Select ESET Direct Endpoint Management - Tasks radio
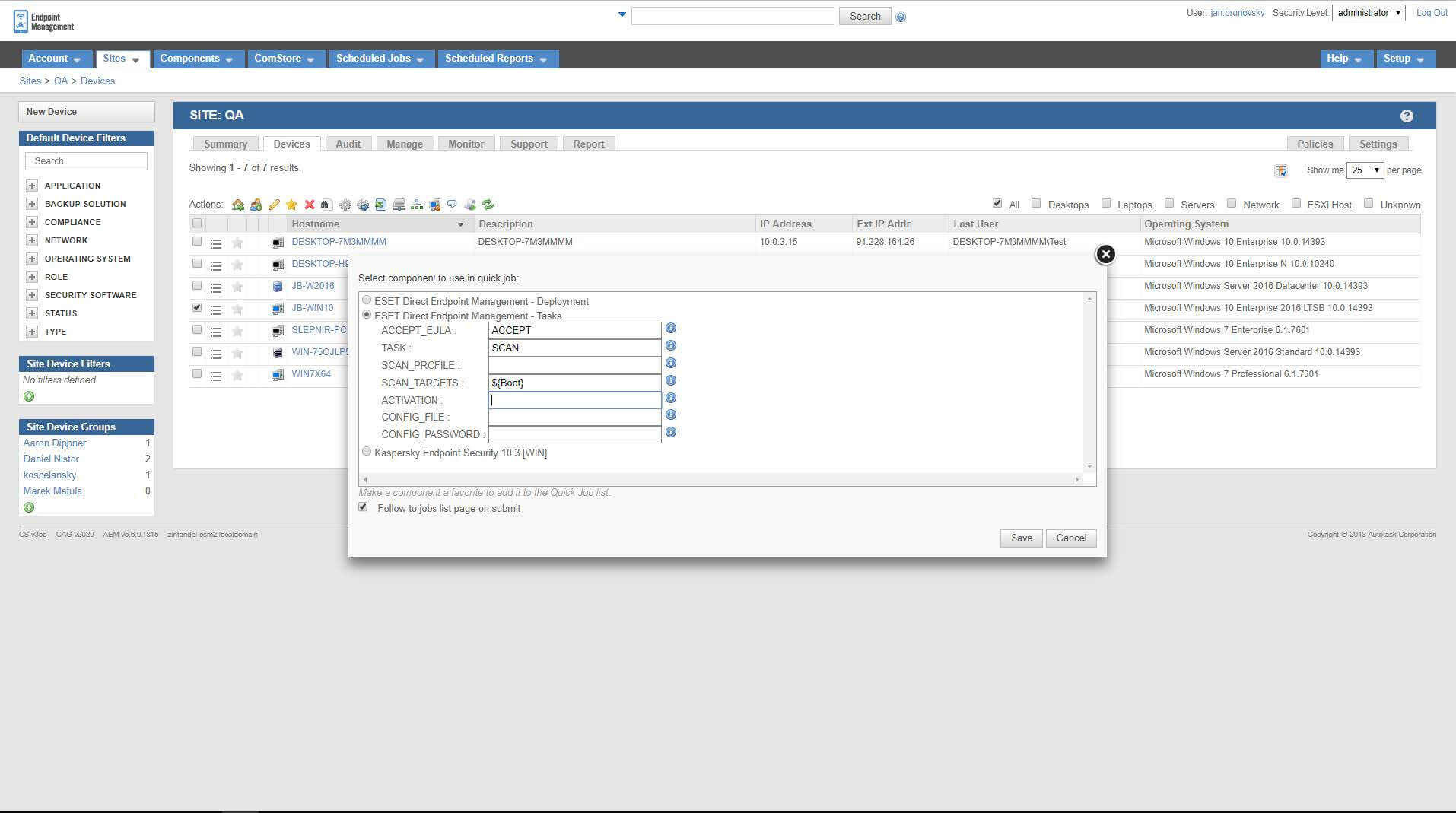The width and height of the screenshot is (1456, 813). click(367, 315)
